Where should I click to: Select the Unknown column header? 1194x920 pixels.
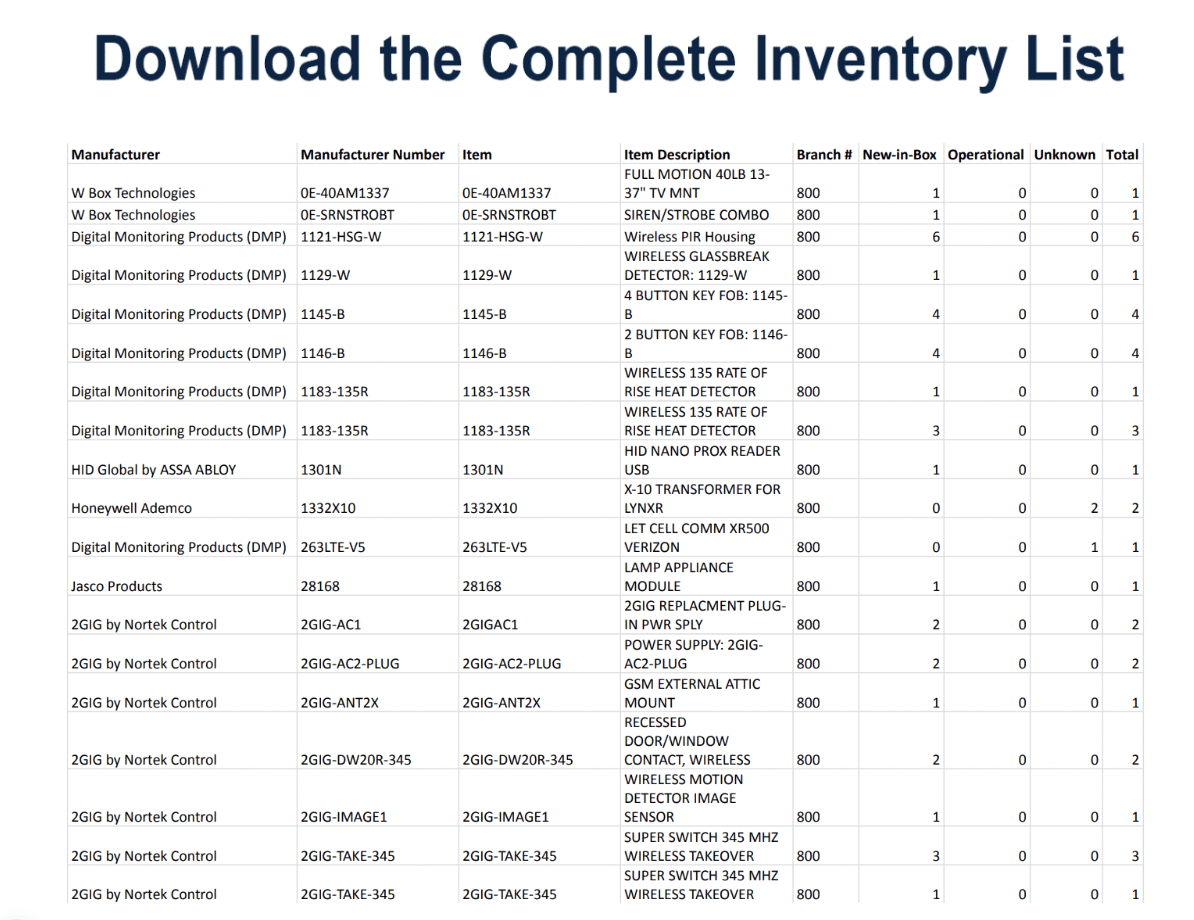click(1064, 155)
